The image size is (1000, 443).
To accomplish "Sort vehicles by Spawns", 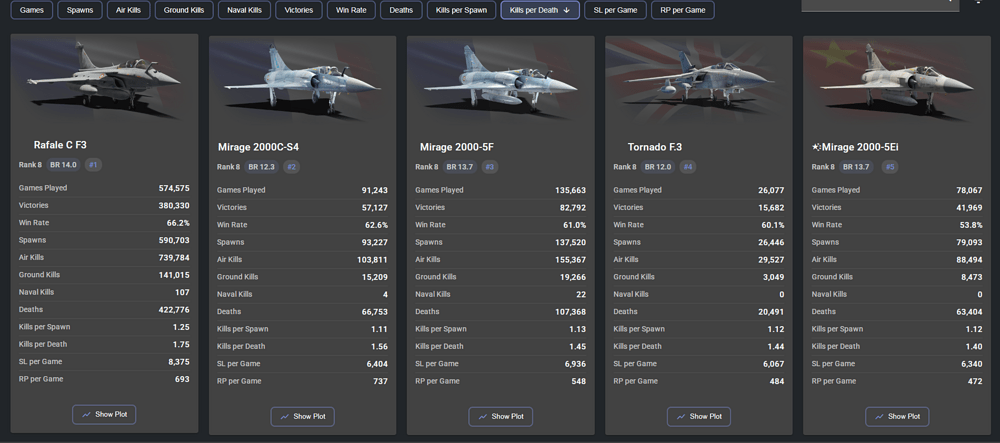I will point(80,10).
